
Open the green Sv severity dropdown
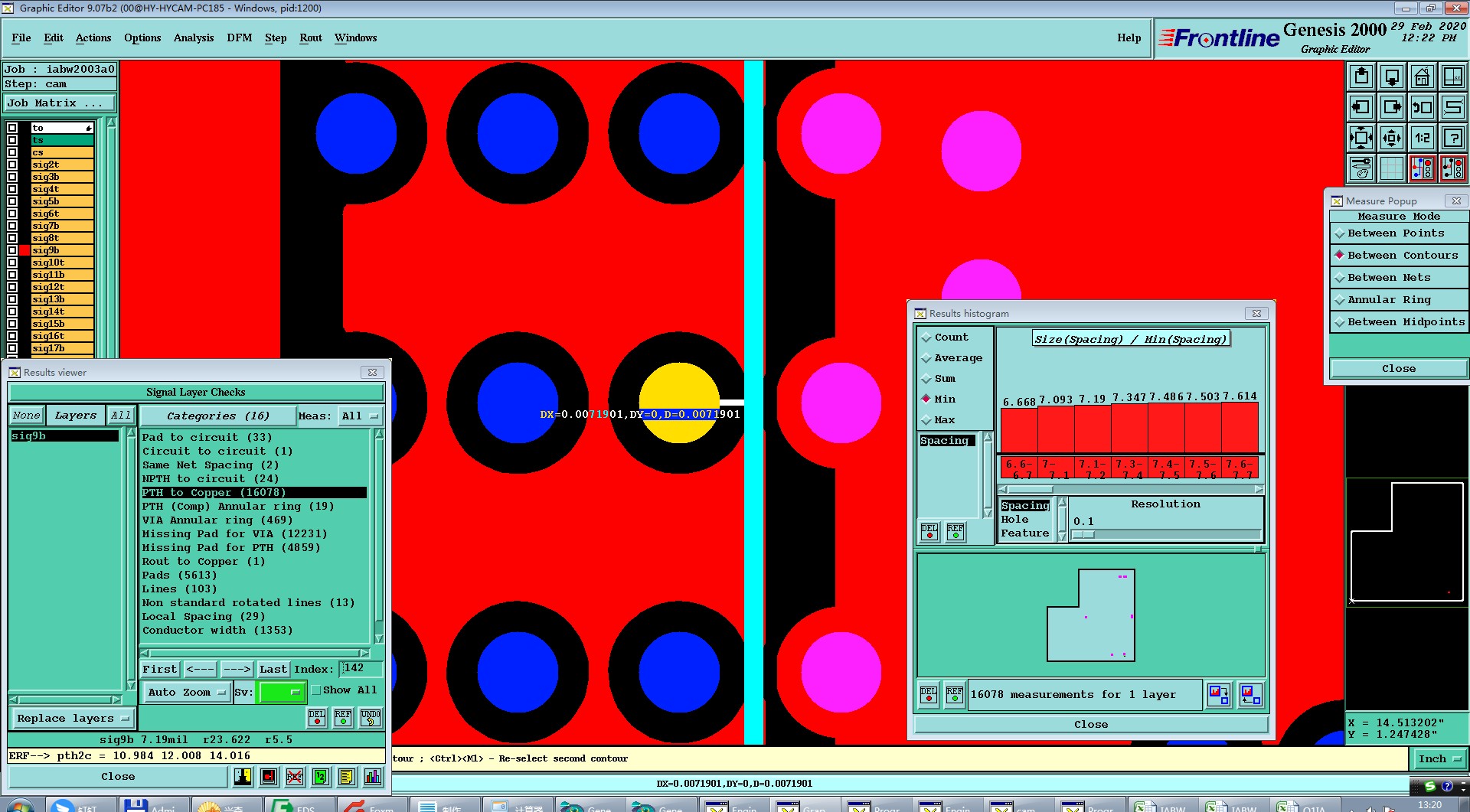pos(283,692)
